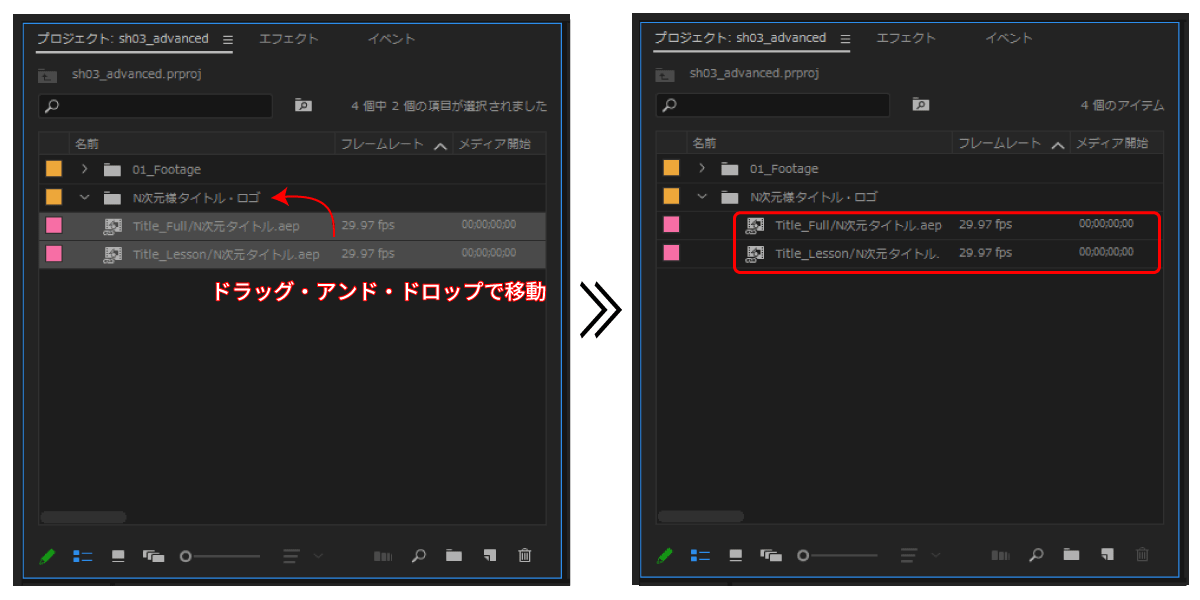Viewport: 1200px width, 600px height.
Task: Click 01_Footage folder icon in left panel
Action: coord(112,170)
